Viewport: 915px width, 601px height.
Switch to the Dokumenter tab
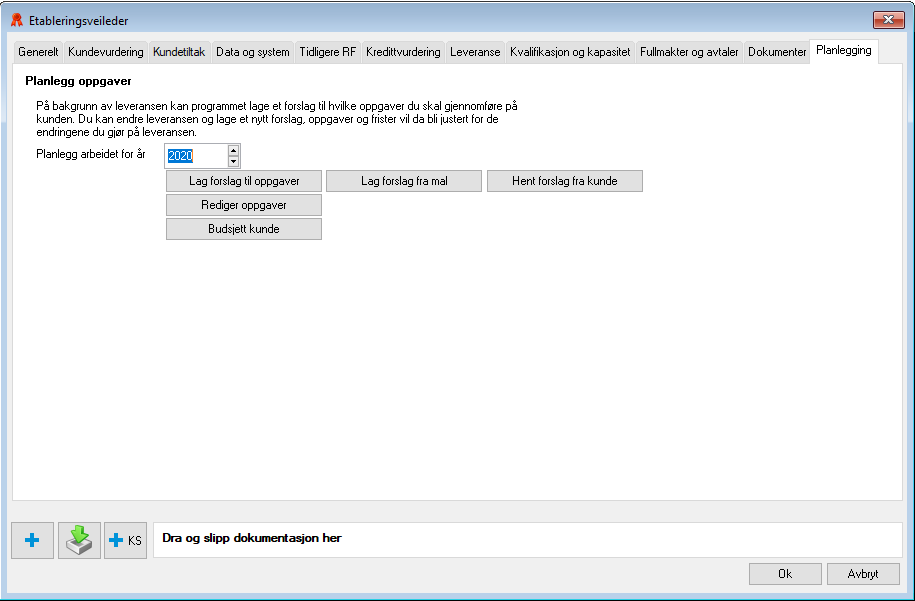(x=777, y=52)
